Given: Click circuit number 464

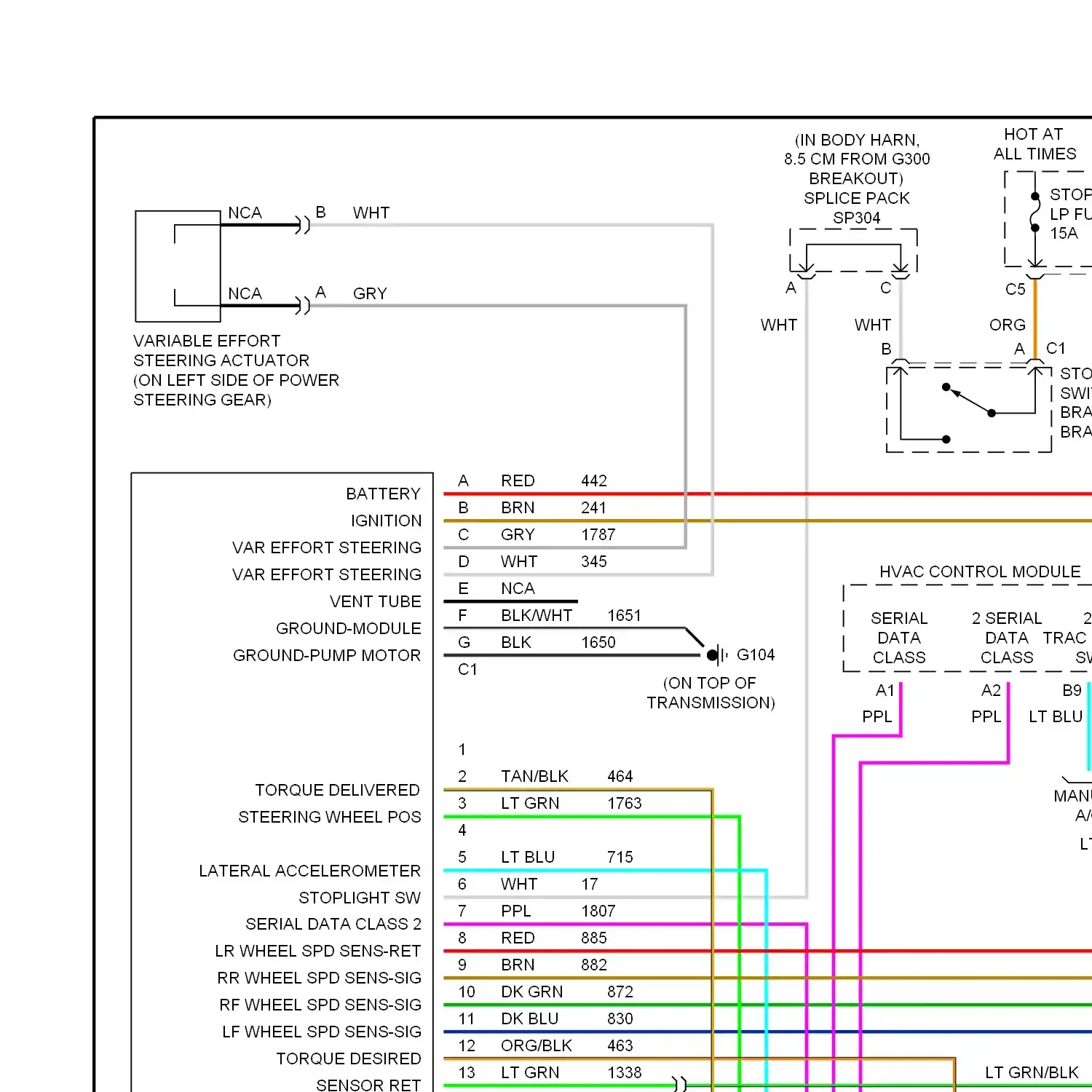Looking at the screenshot, I should pyautogui.click(x=620, y=776).
